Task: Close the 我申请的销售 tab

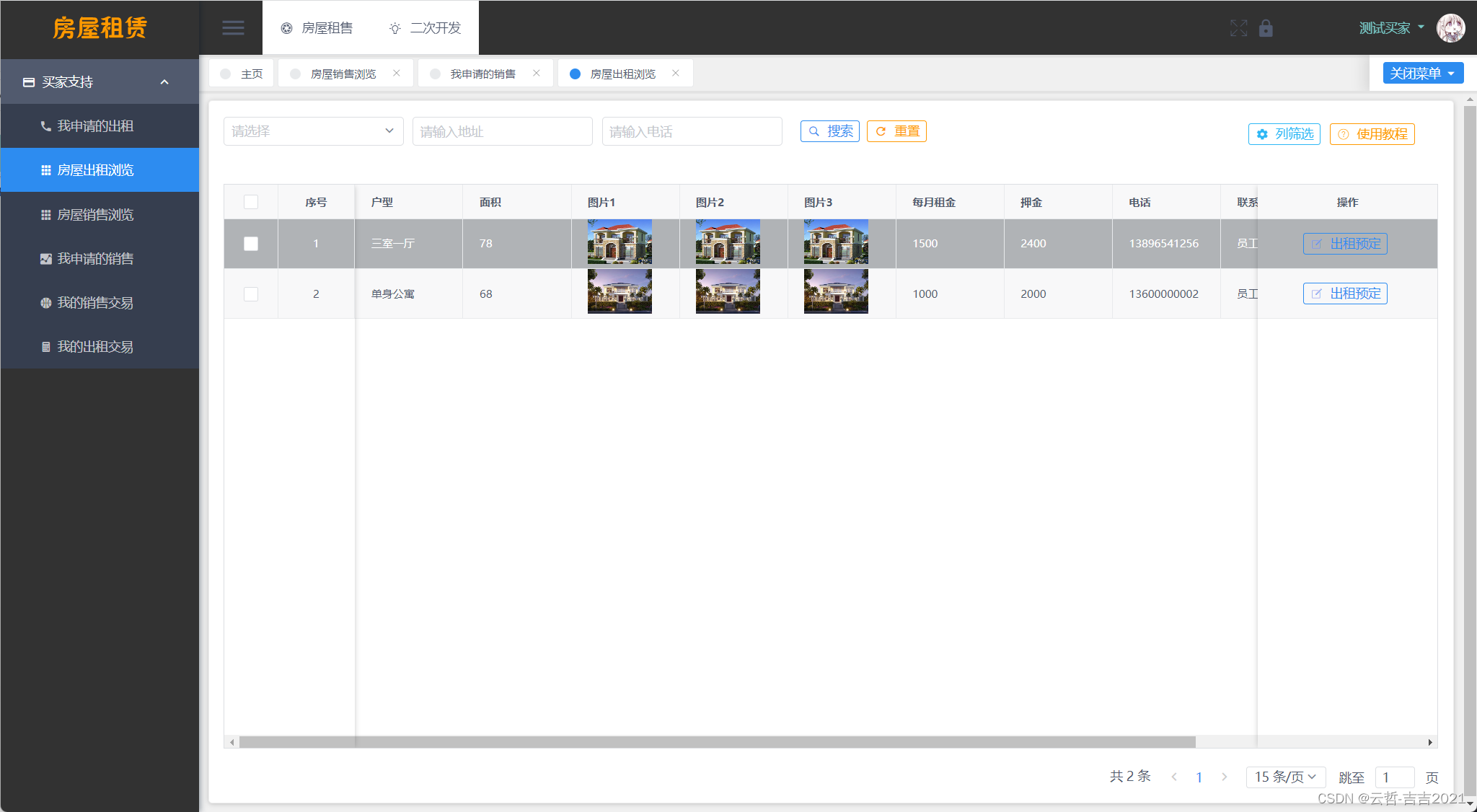Action: coord(537,74)
